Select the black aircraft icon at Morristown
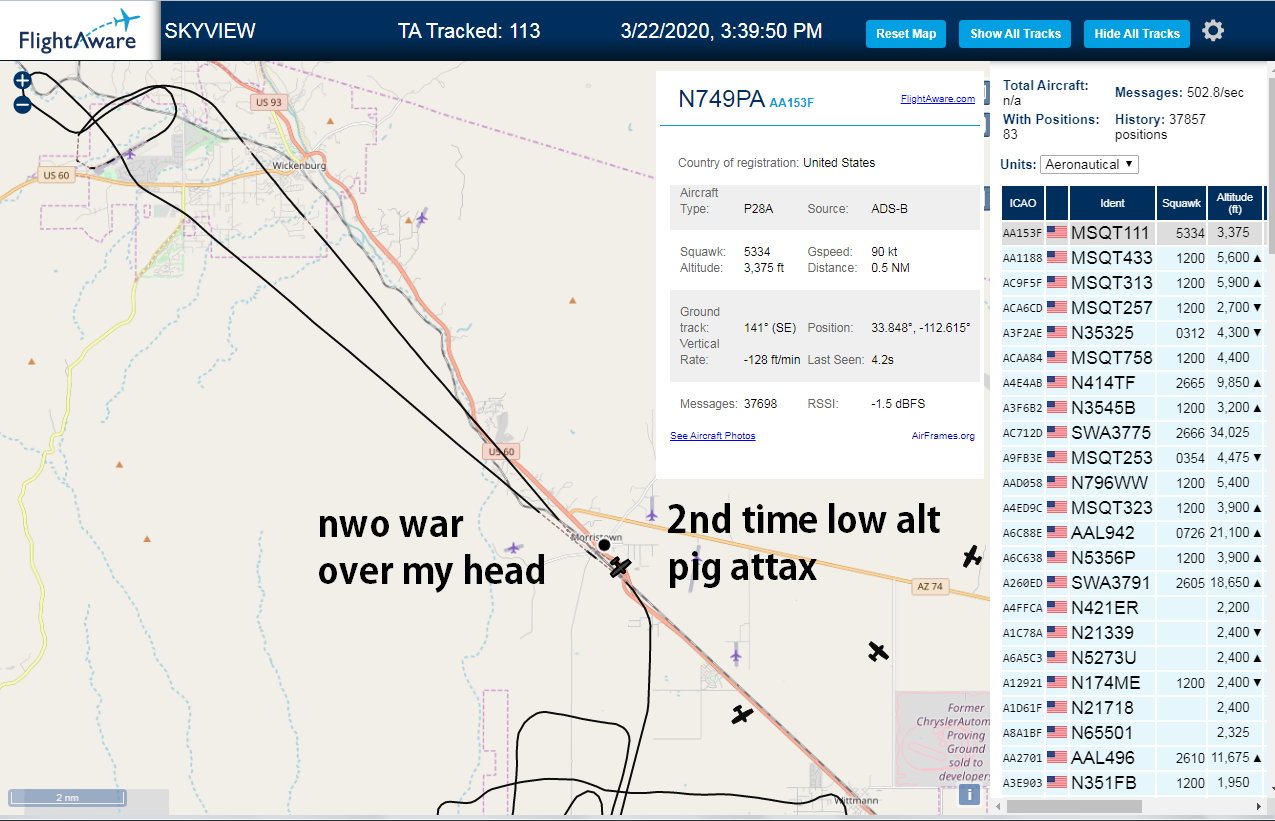The height and width of the screenshot is (821, 1275). (x=620, y=567)
